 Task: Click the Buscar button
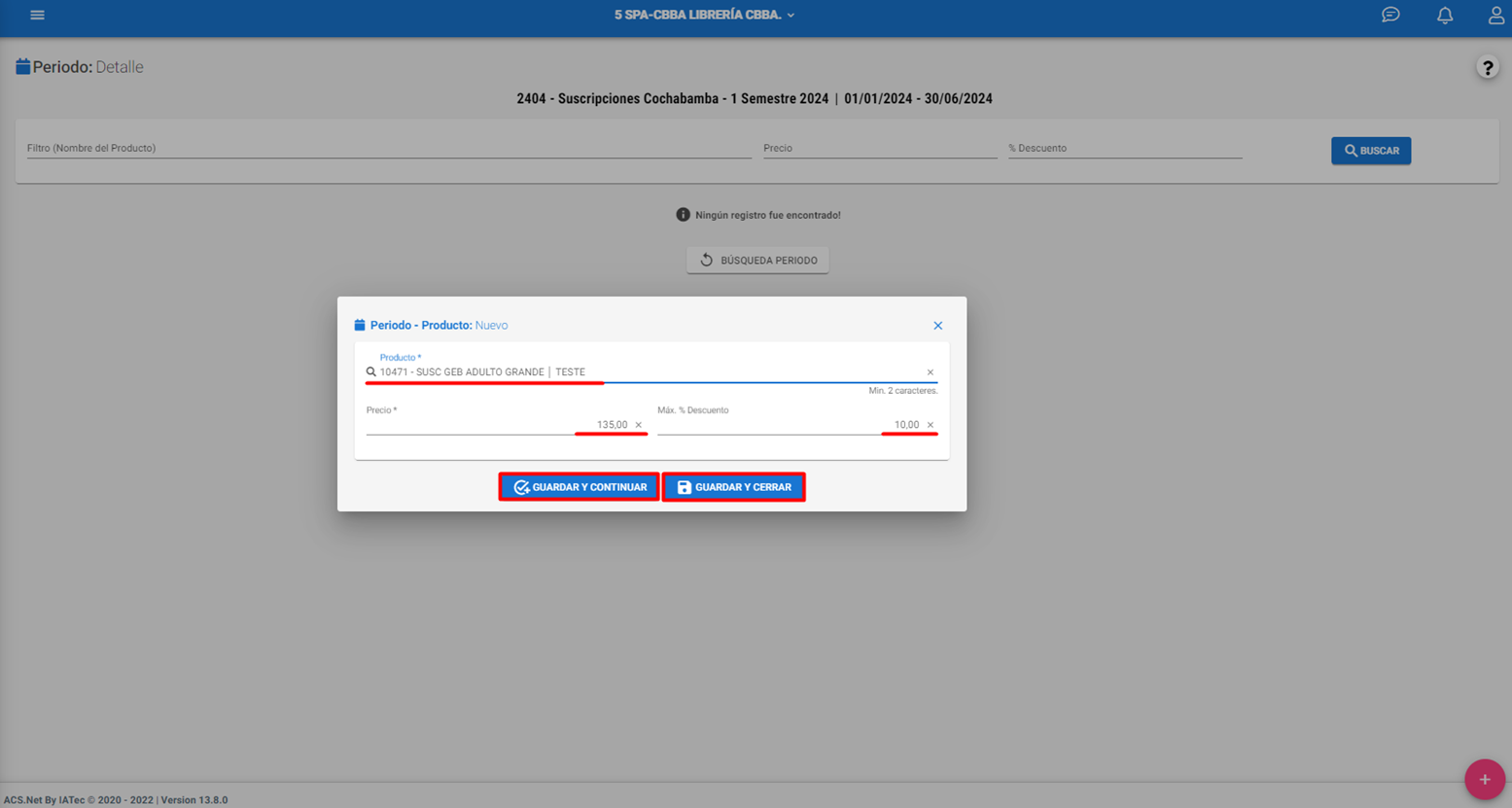(1371, 151)
